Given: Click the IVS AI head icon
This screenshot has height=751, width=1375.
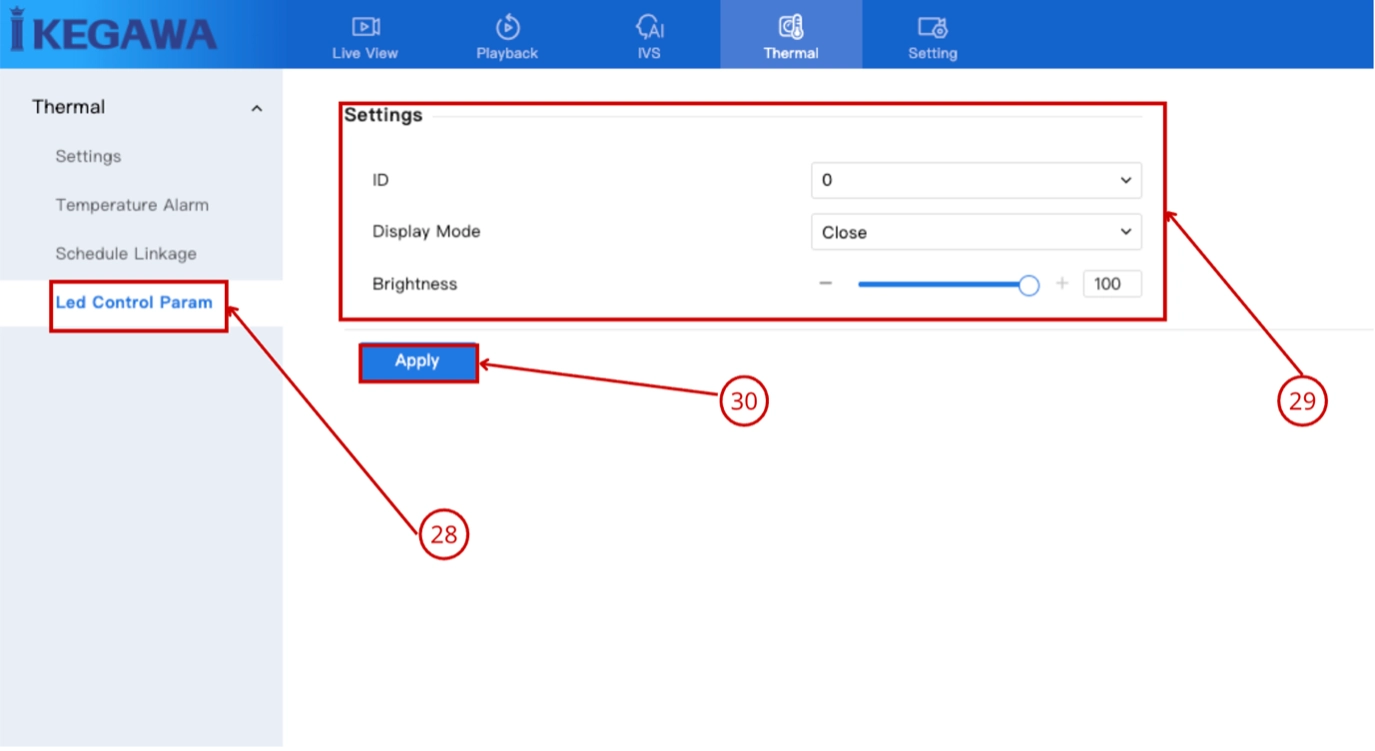Looking at the screenshot, I should click(x=649, y=27).
